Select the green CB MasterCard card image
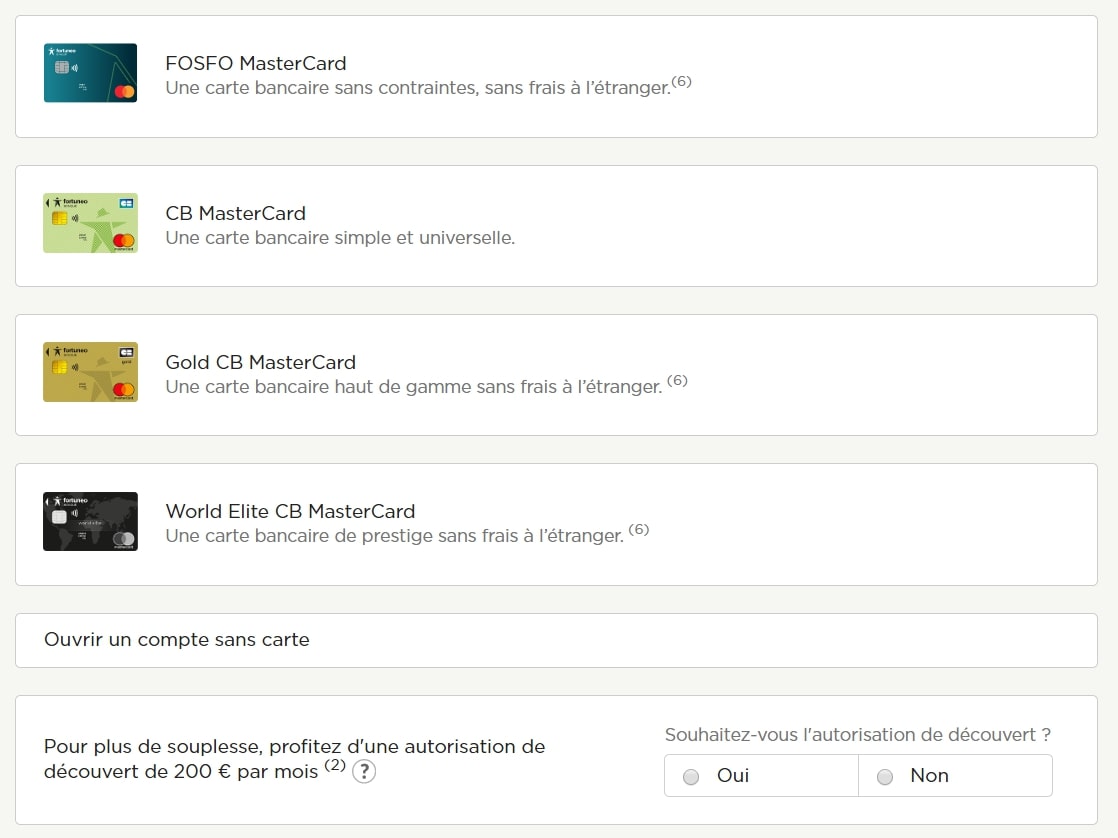The width and height of the screenshot is (1118, 838). (91, 223)
